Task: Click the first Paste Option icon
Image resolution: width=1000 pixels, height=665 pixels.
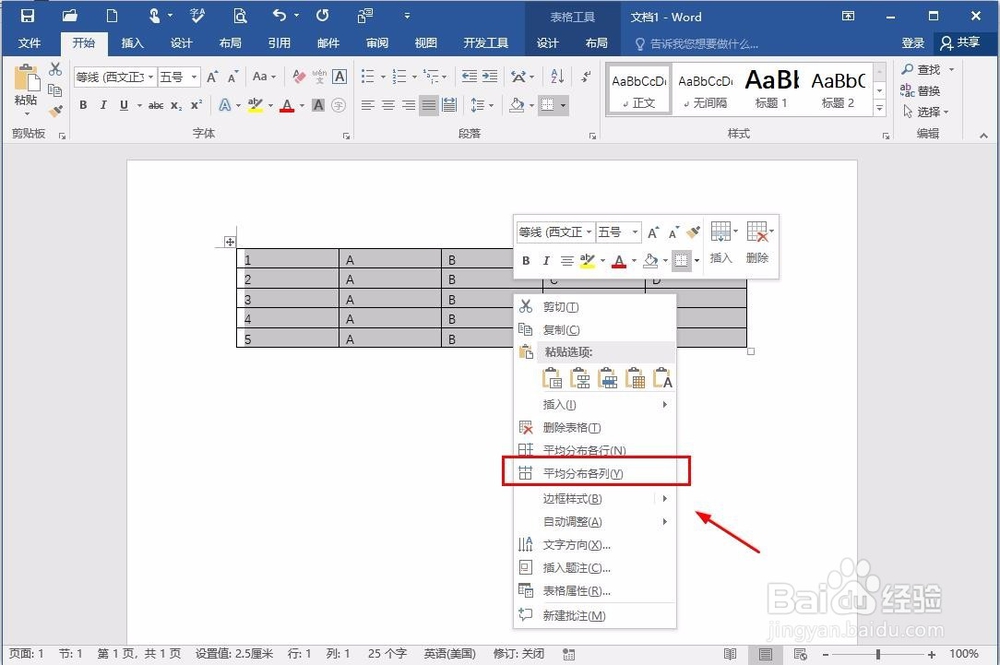Action: click(552, 378)
